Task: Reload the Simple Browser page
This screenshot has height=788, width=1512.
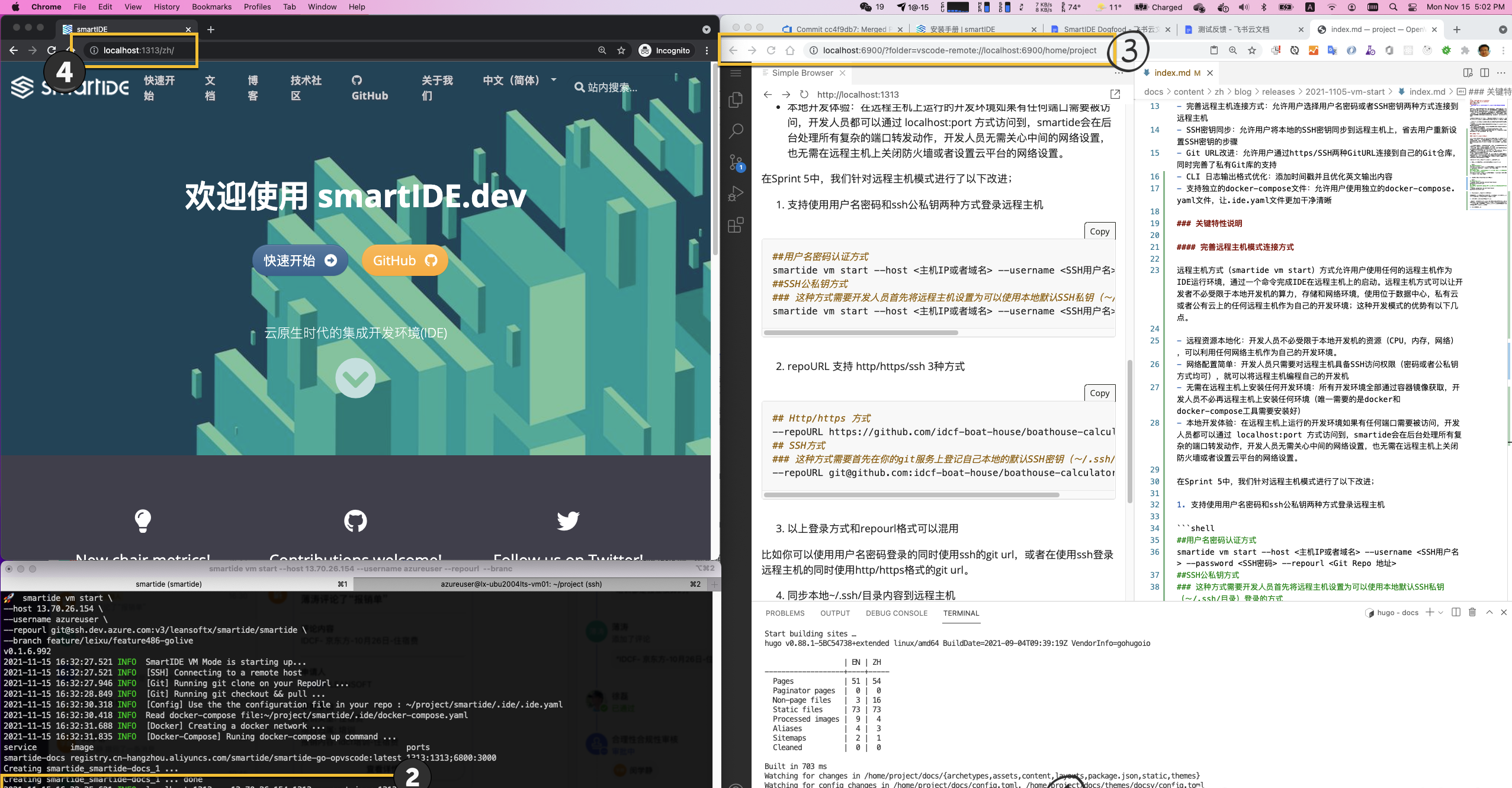Action: 804,94
